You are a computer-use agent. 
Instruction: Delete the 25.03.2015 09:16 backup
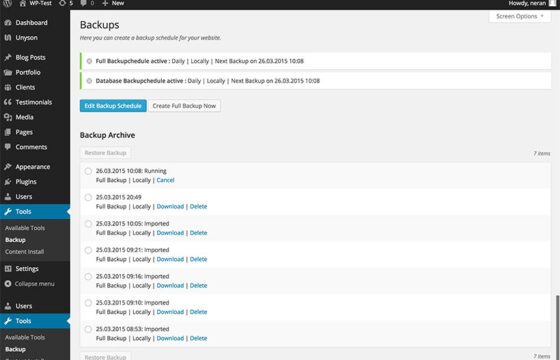click(199, 286)
